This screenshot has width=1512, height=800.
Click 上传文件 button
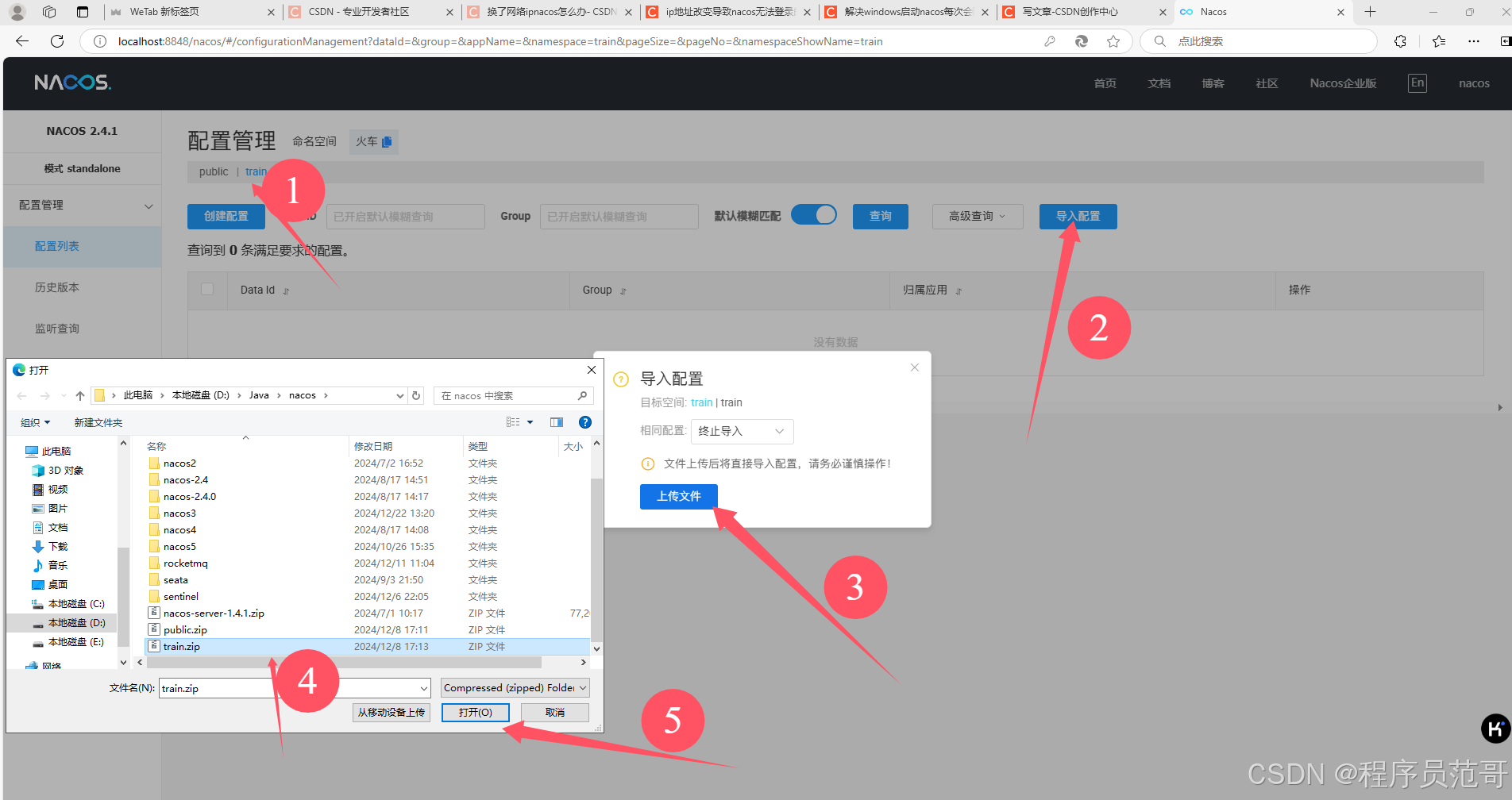[679, 496]
